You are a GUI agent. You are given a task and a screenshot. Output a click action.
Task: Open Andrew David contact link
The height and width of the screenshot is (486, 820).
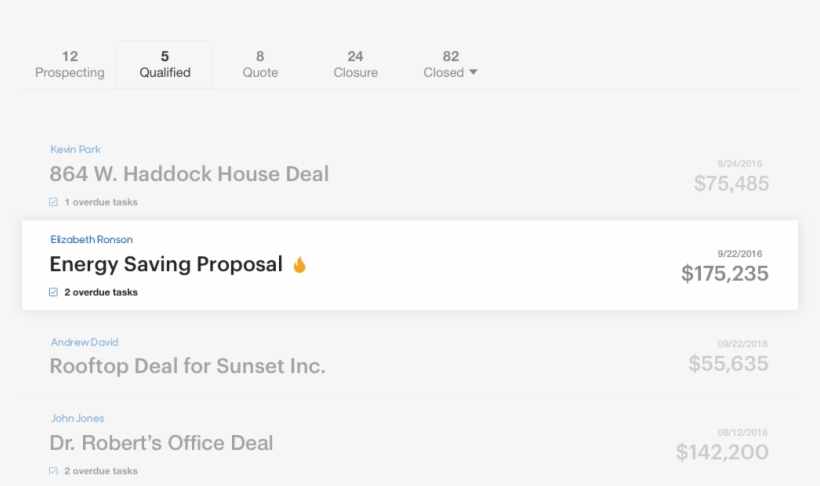[x=84, y=342]
